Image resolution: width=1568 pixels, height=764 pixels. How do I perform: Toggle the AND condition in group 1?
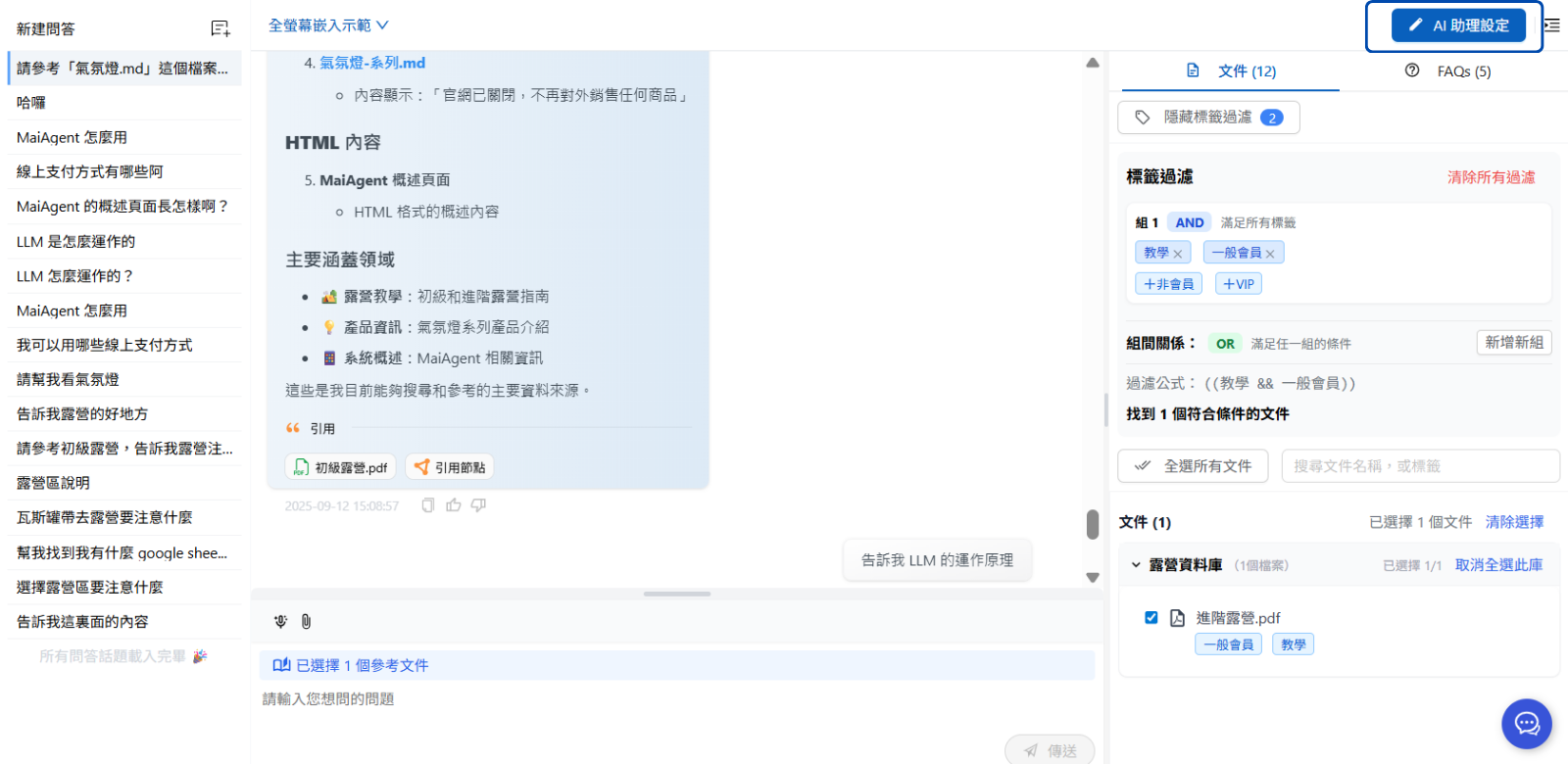click(x=1189, y=222)
